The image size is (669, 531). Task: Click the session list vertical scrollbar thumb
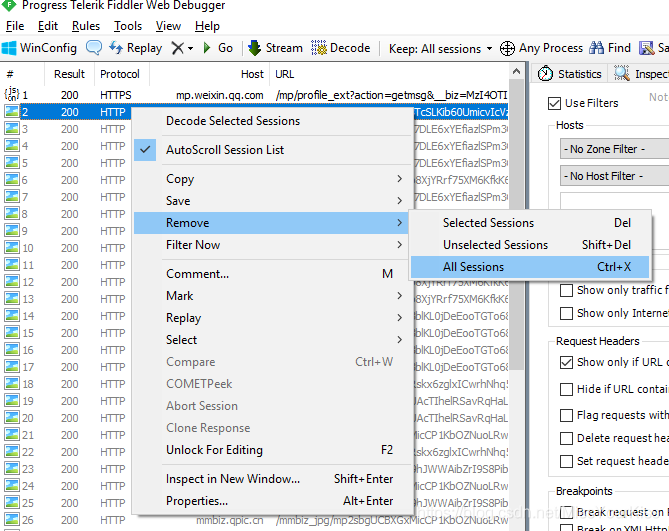tap(517, 225)
